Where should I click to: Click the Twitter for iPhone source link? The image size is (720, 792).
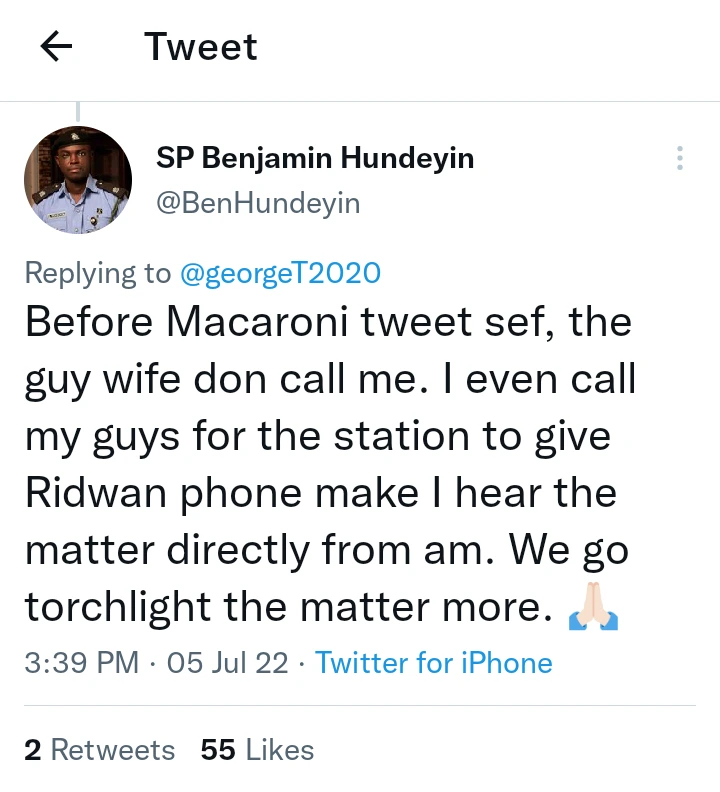tap(434, 663)
